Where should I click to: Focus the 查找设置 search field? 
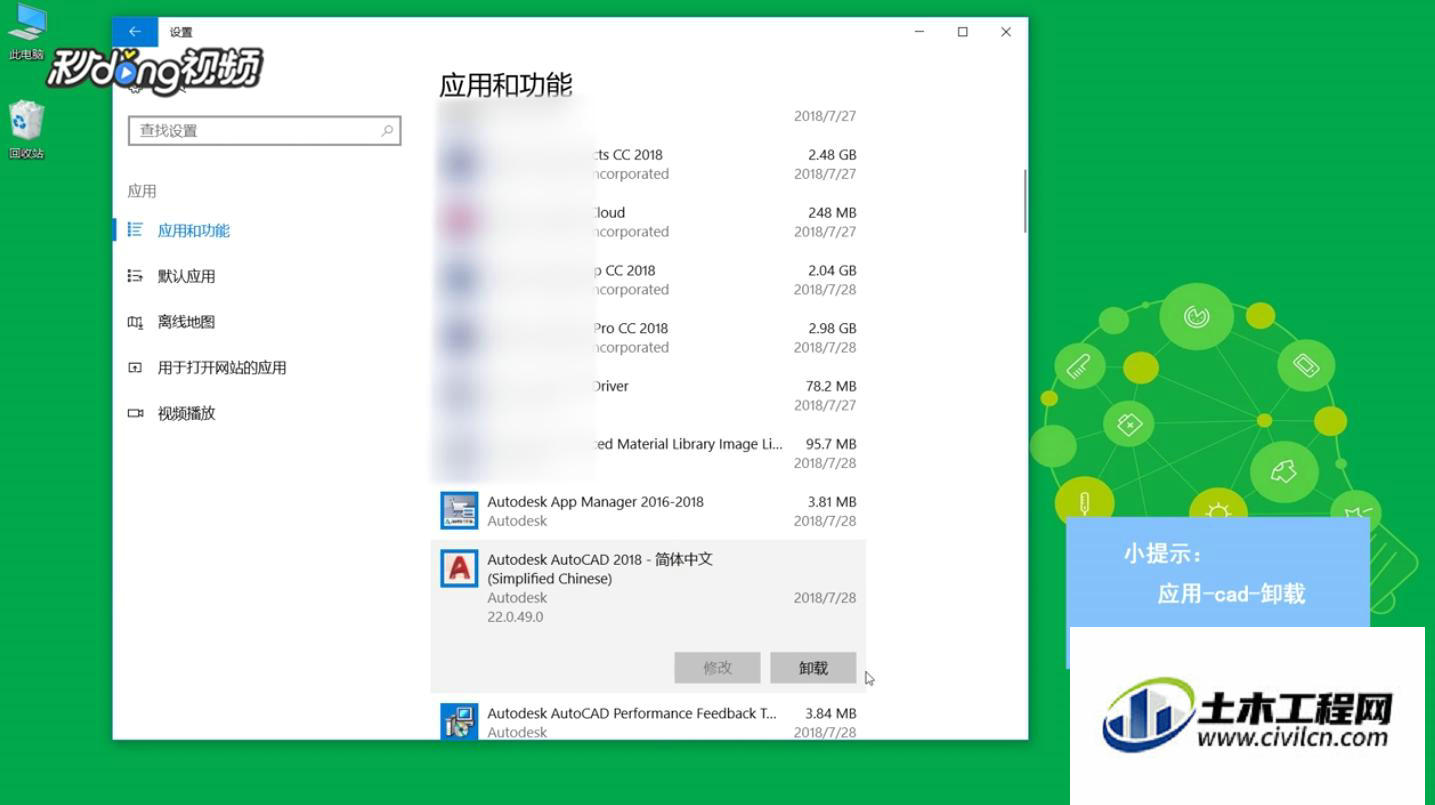(x=264, y=130)
